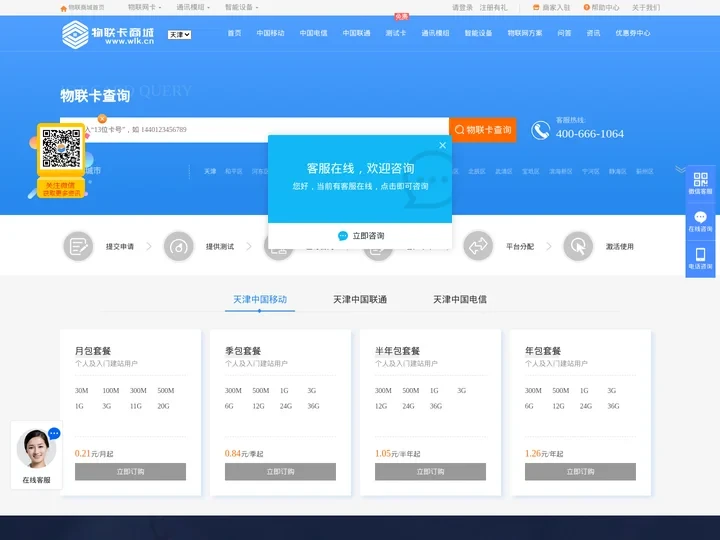Image resolution: width=720 pixels, height=540 pixels.
Task: Click the 物联卡商城 logo
Action: (108, 34)
